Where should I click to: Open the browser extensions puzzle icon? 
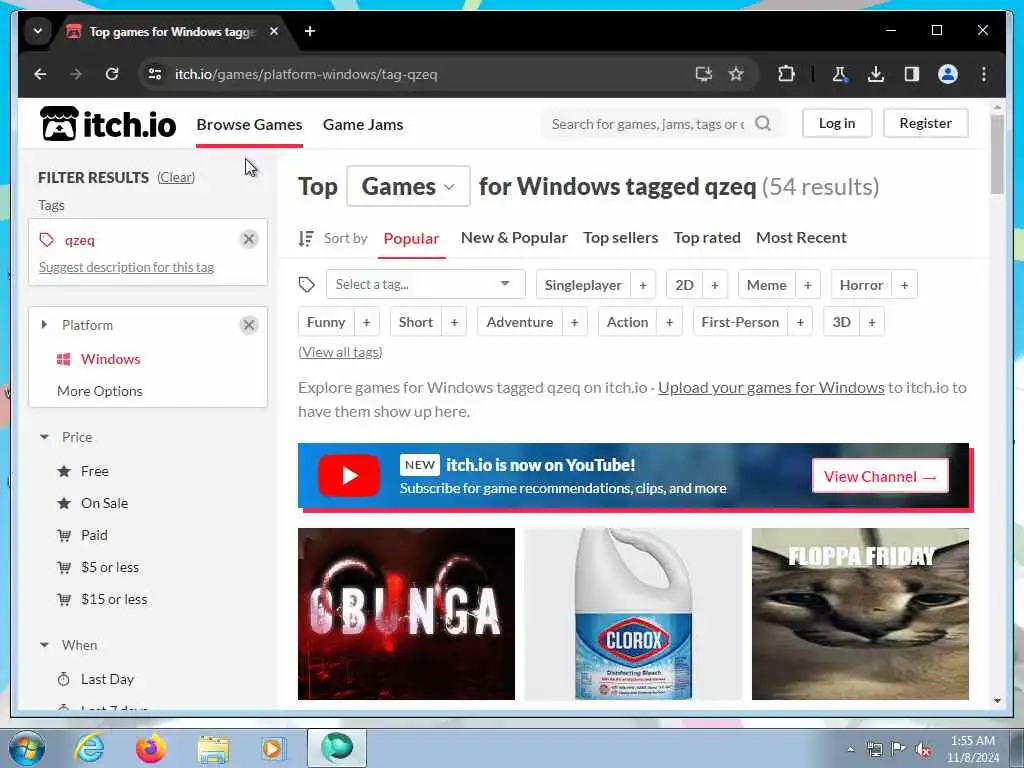tap(786, 74)
